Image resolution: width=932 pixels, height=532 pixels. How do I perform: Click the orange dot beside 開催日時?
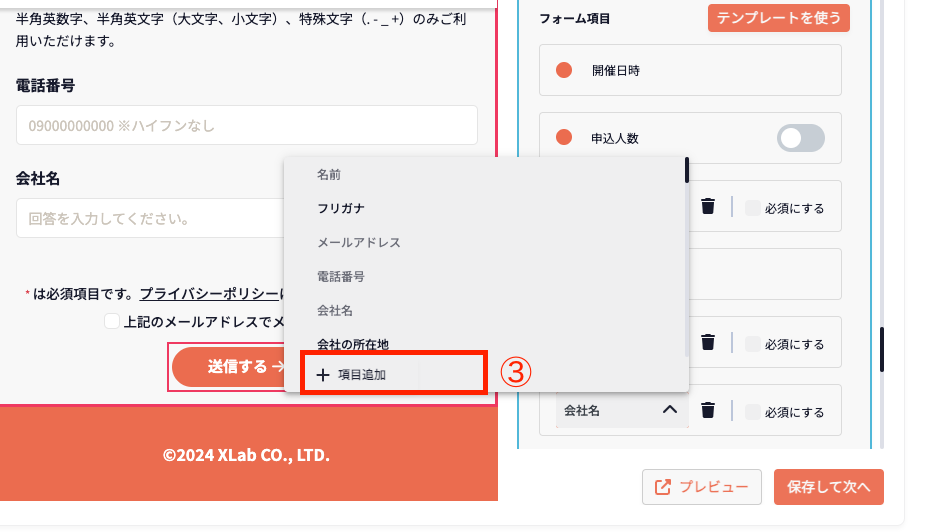click(x=564, y=70)
